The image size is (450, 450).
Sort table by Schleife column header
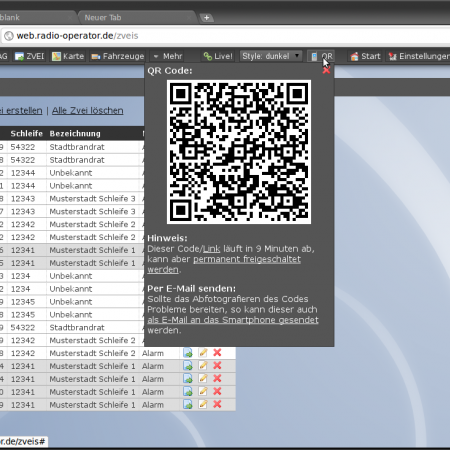tap(27, 134)
